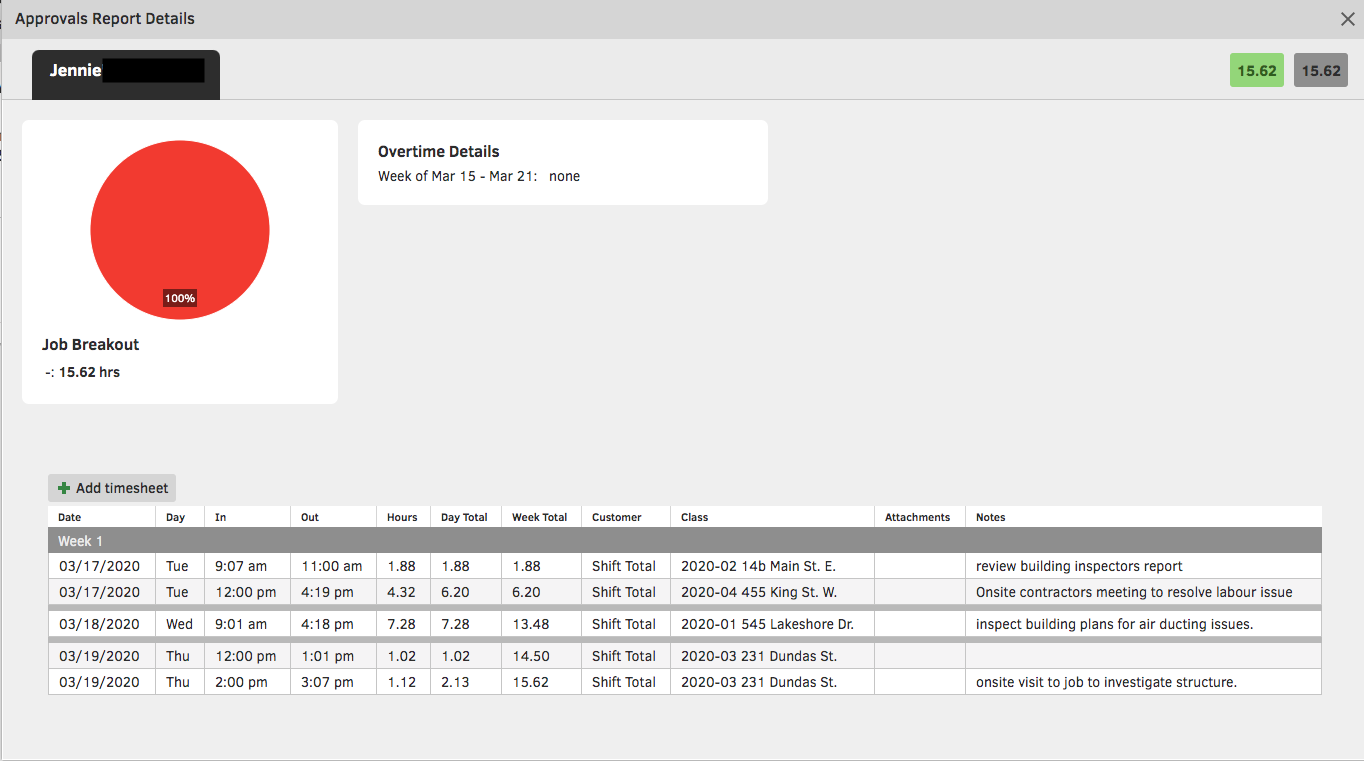1364x761 pixels.
Task: Click the 2.13 day total cell
Action: 466,682
